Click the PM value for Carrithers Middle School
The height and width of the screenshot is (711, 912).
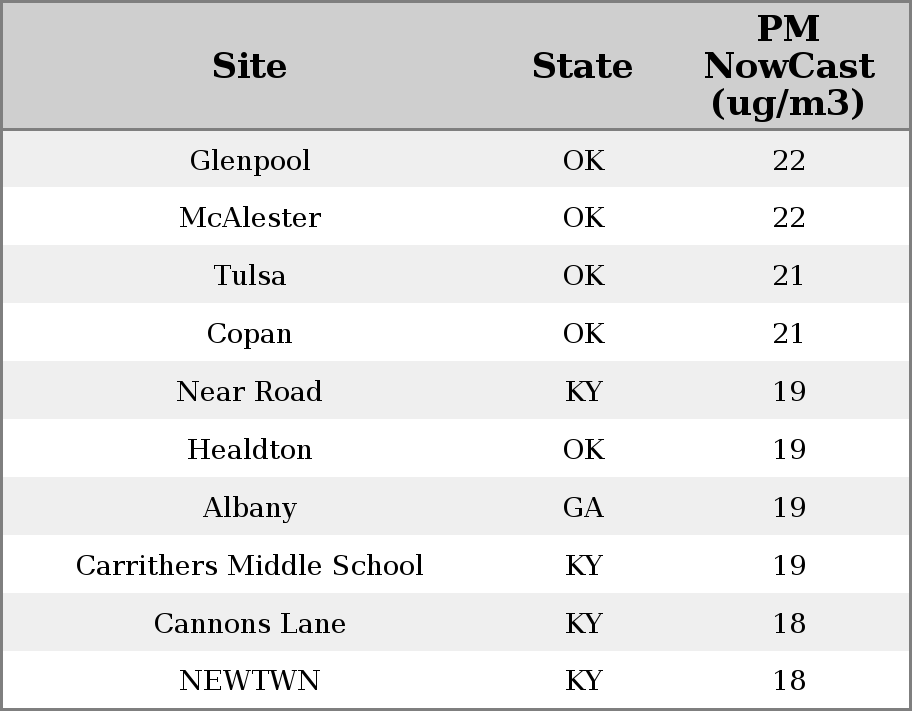point(789,565)
